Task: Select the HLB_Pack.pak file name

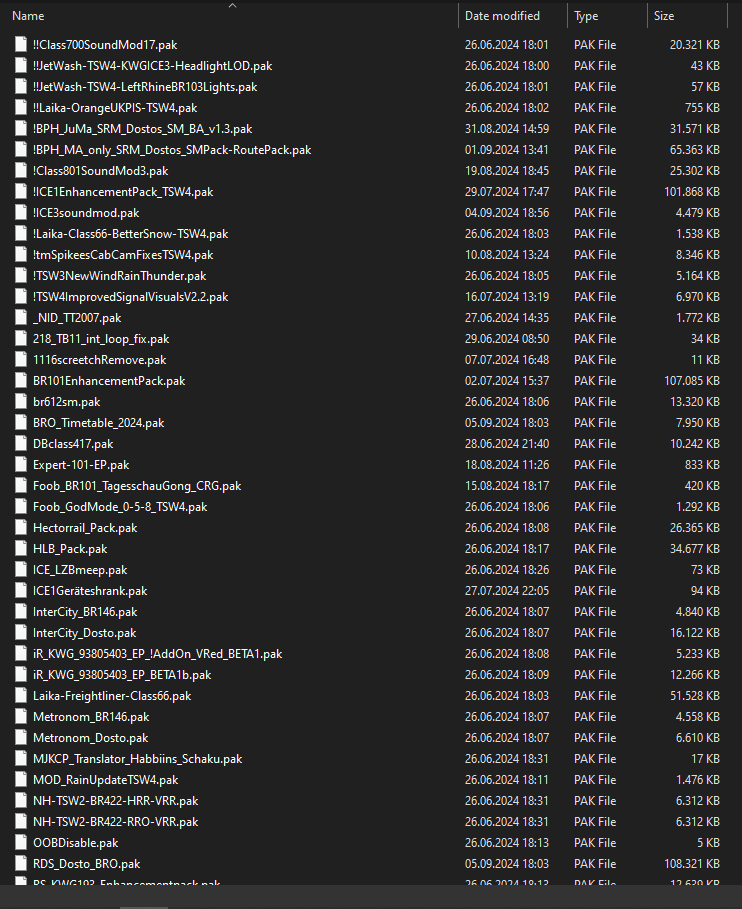Action: tap(70, 549)
